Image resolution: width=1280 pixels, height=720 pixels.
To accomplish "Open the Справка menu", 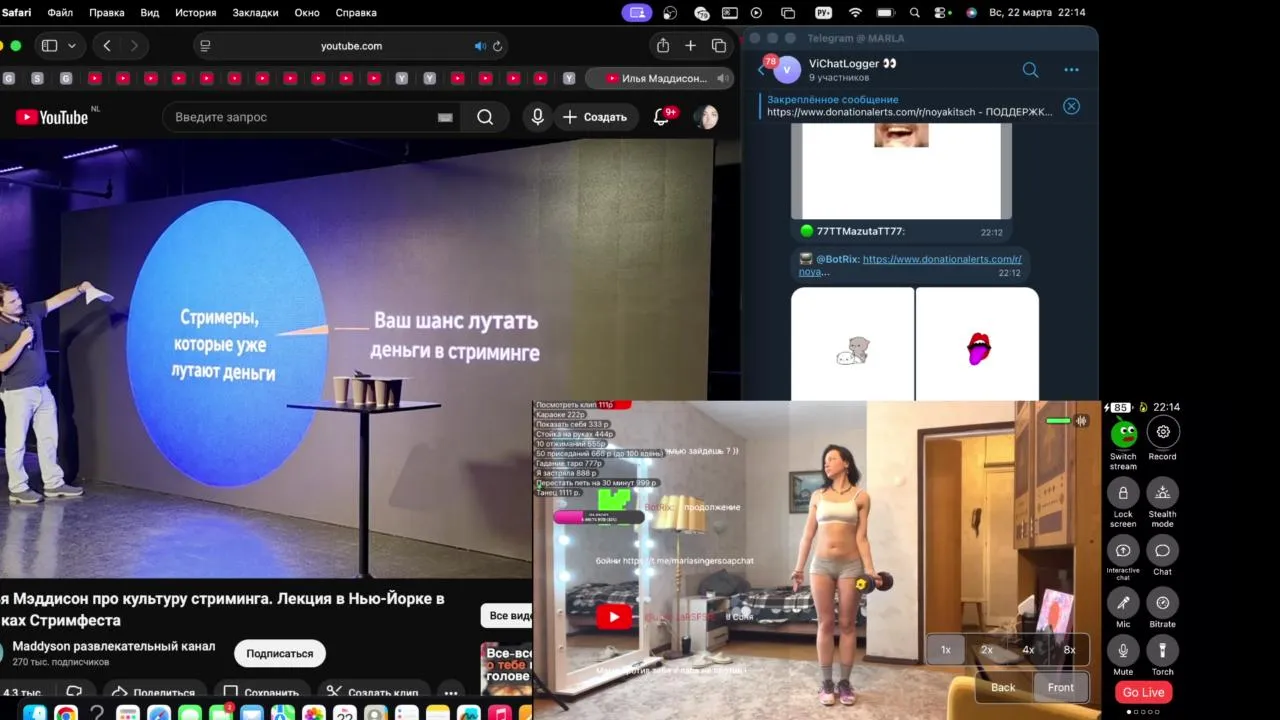I will (356, 13).
